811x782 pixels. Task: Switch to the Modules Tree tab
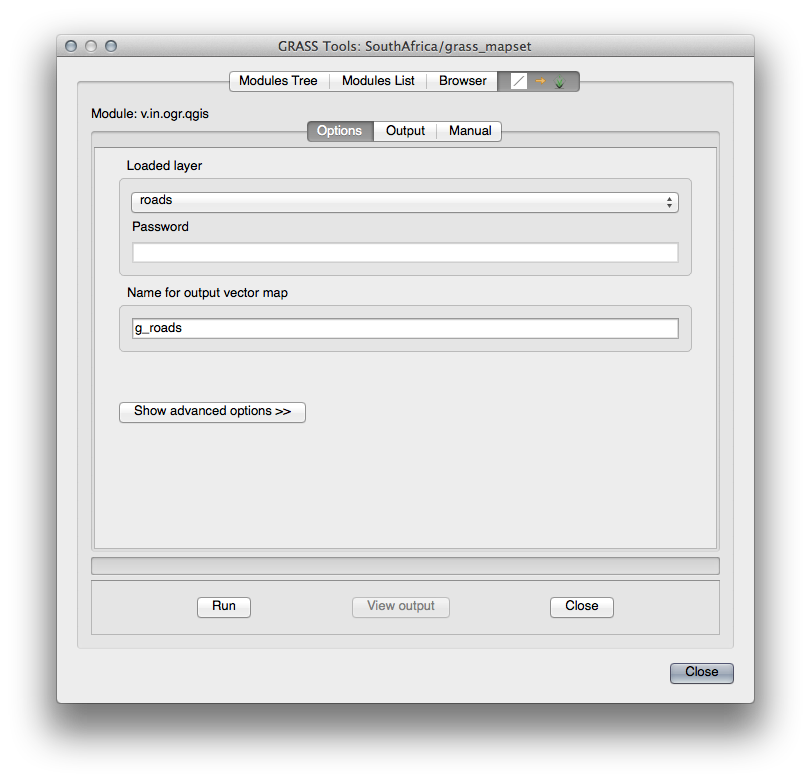(x=278, y=81)
